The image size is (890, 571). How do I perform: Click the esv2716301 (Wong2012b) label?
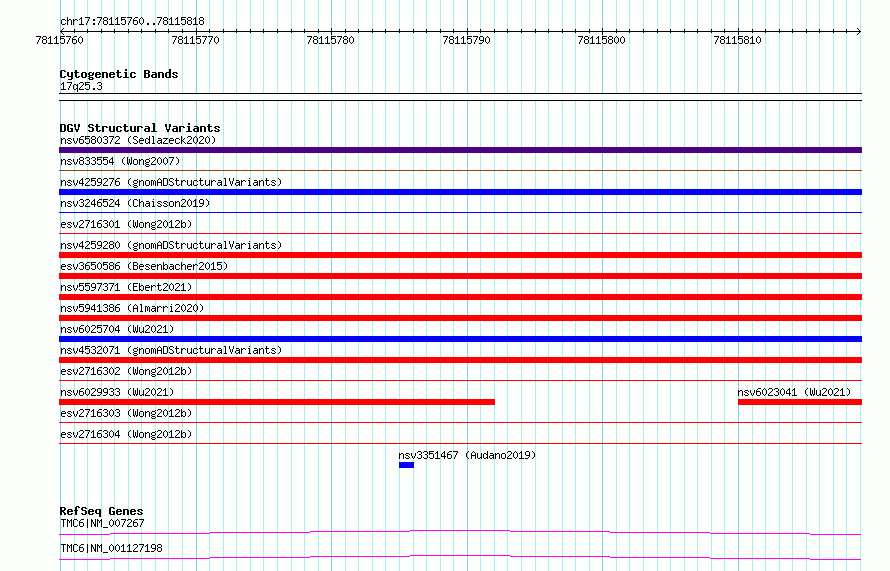coord(126,224)
